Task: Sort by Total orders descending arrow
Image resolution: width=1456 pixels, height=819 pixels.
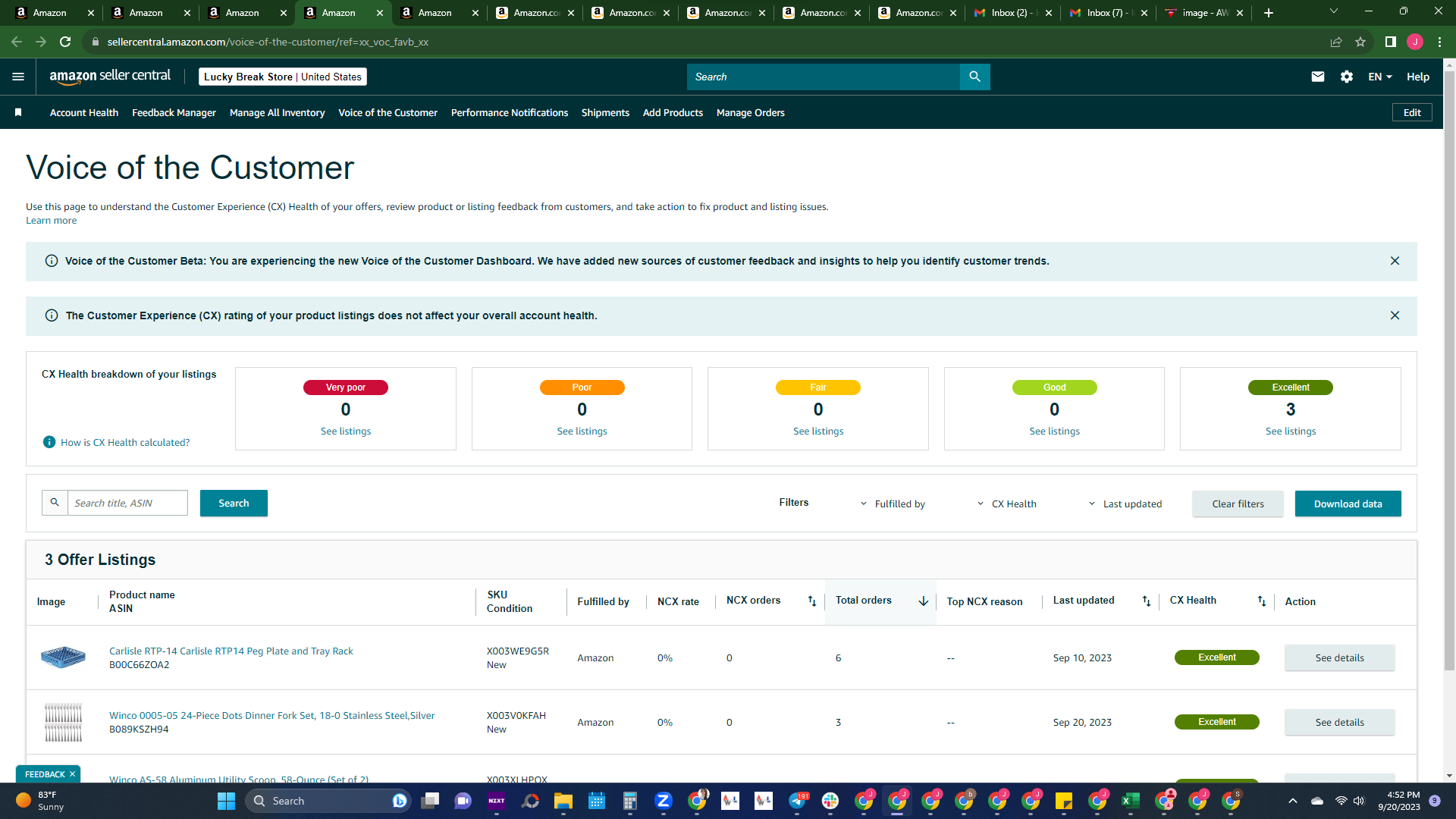Action: pos(923,601)
